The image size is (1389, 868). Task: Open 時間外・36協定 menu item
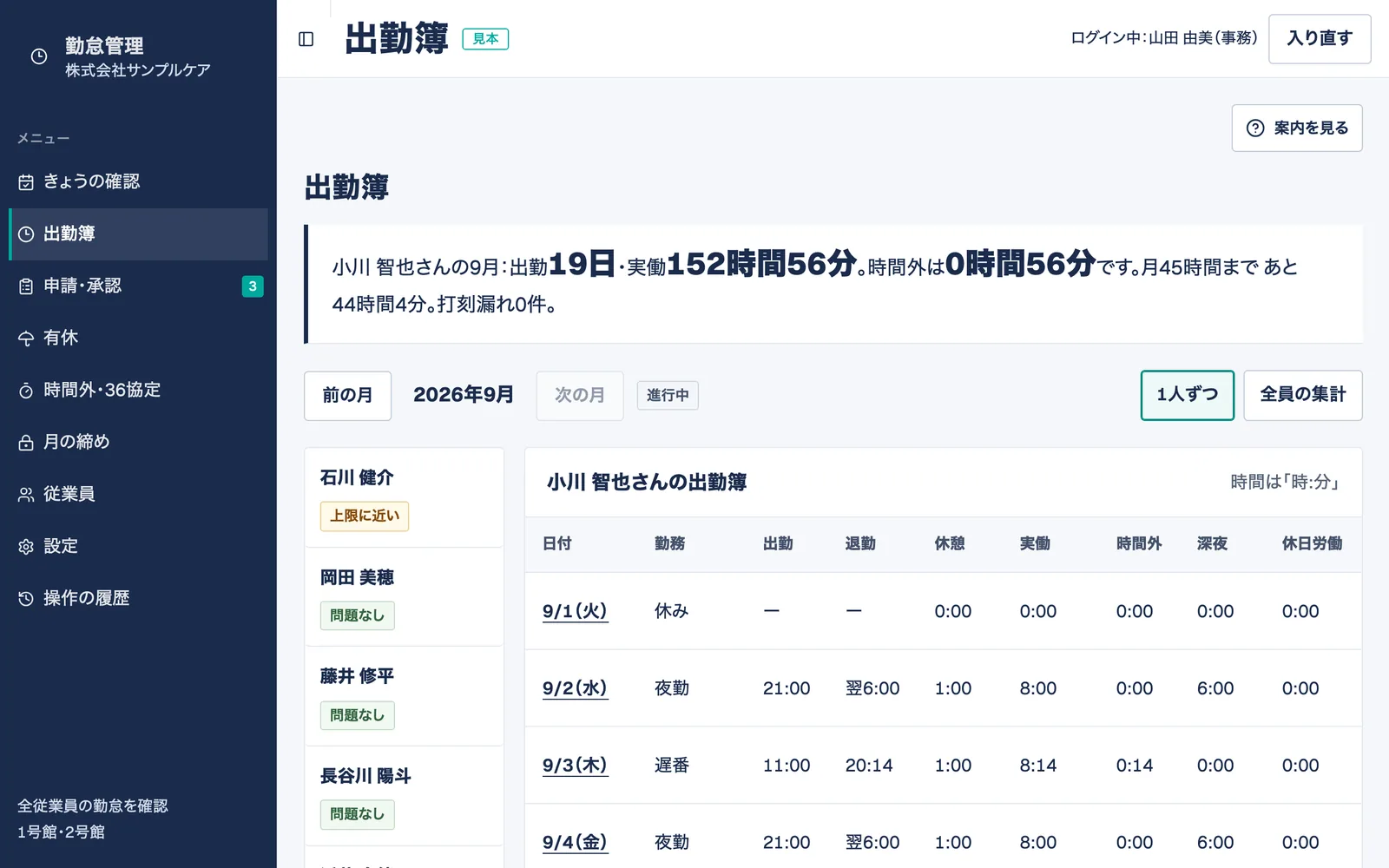(x=138, y=391)
